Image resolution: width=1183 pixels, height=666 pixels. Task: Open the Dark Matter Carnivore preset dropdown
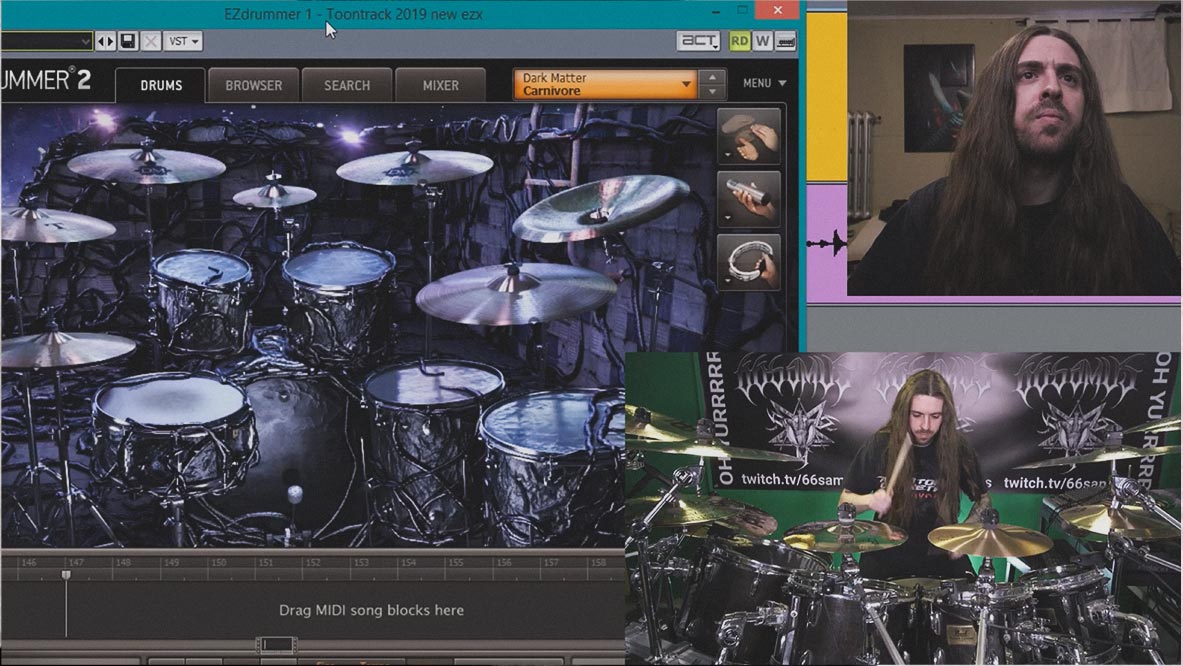click(x=604, y=84)
